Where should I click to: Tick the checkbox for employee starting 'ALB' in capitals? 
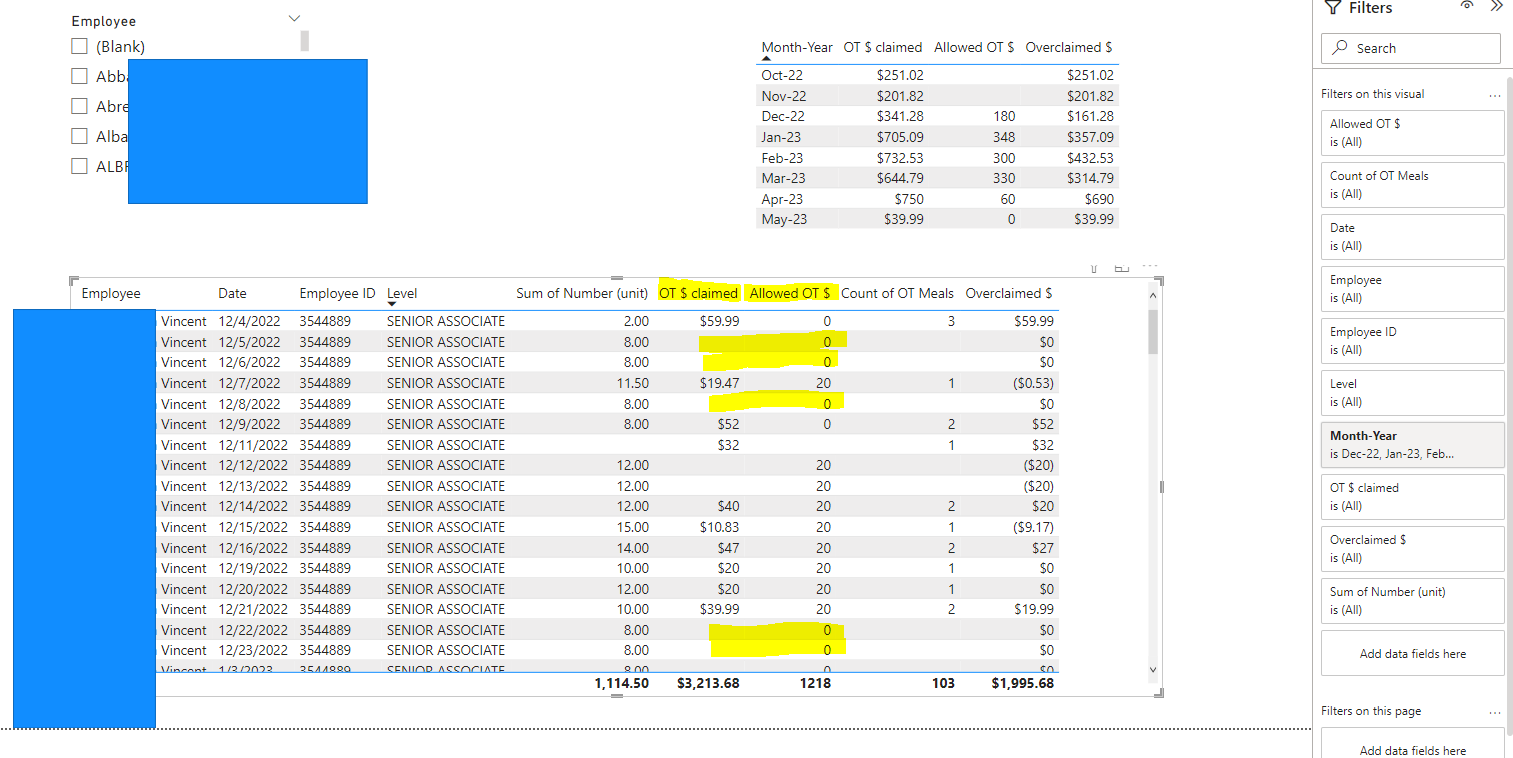80,166
